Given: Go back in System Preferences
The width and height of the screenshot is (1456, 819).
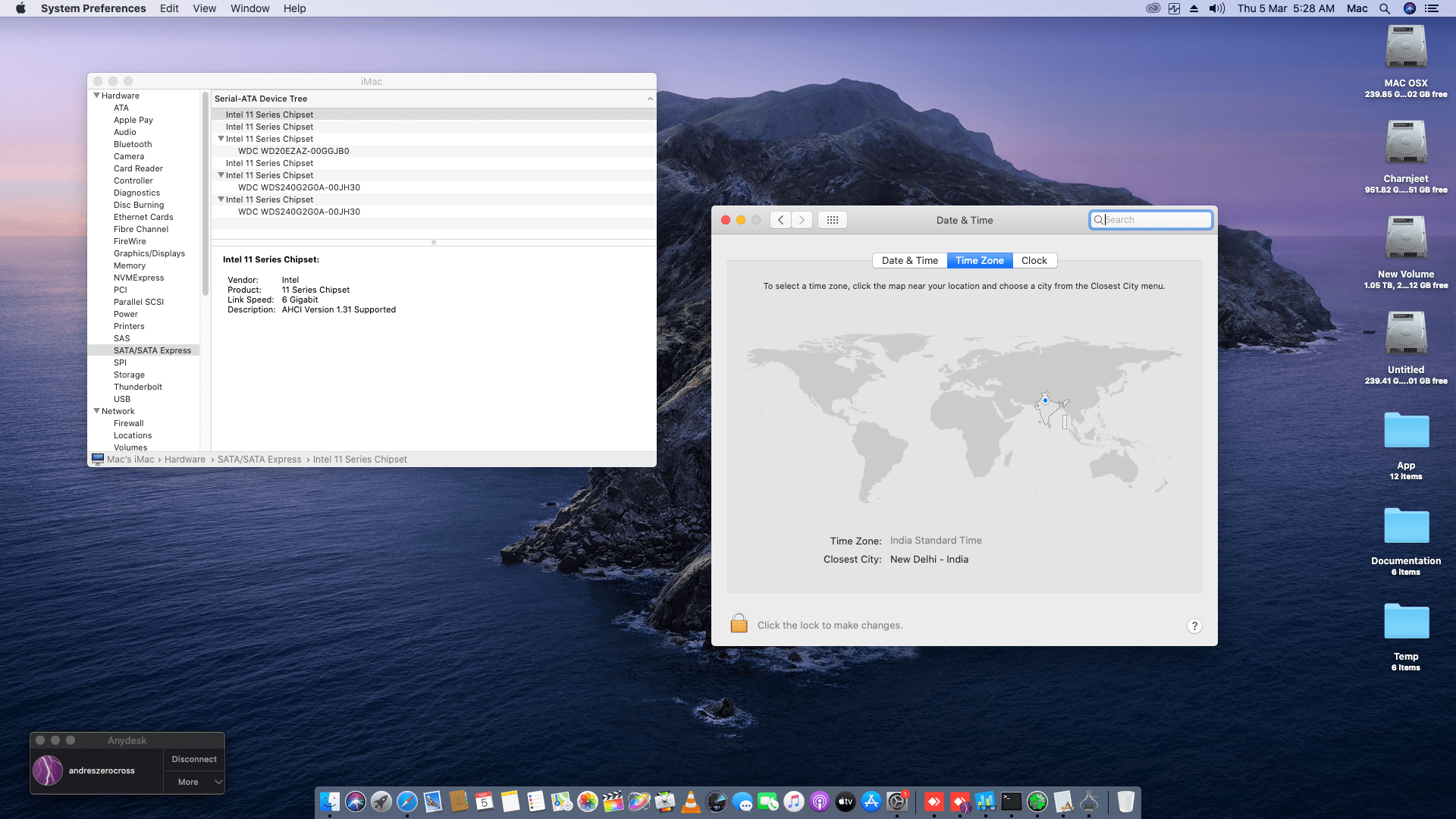Looking at the screenshot, I should coord(780,220).
